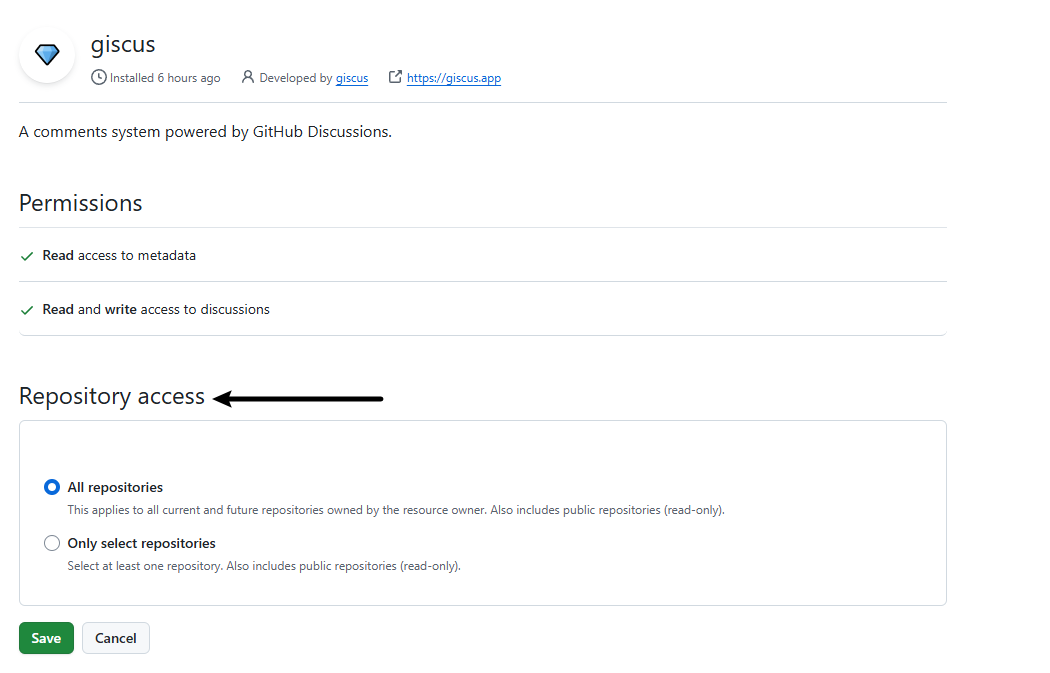Click the Installed 6 hours ago text
This screenshot has width=1050, height=673.
coord(165,78)
